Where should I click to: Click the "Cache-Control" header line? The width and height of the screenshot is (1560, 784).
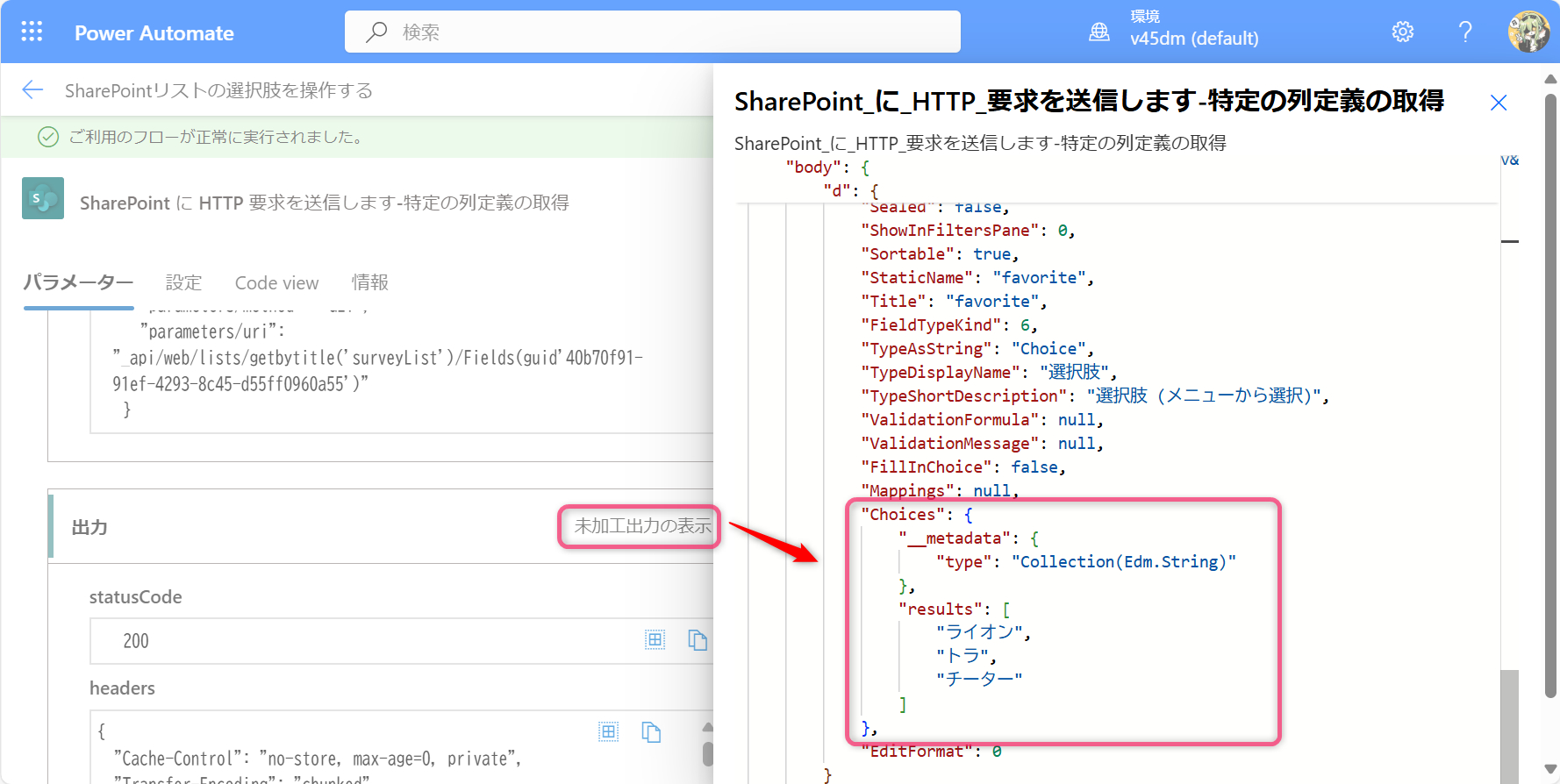[318, 759]
